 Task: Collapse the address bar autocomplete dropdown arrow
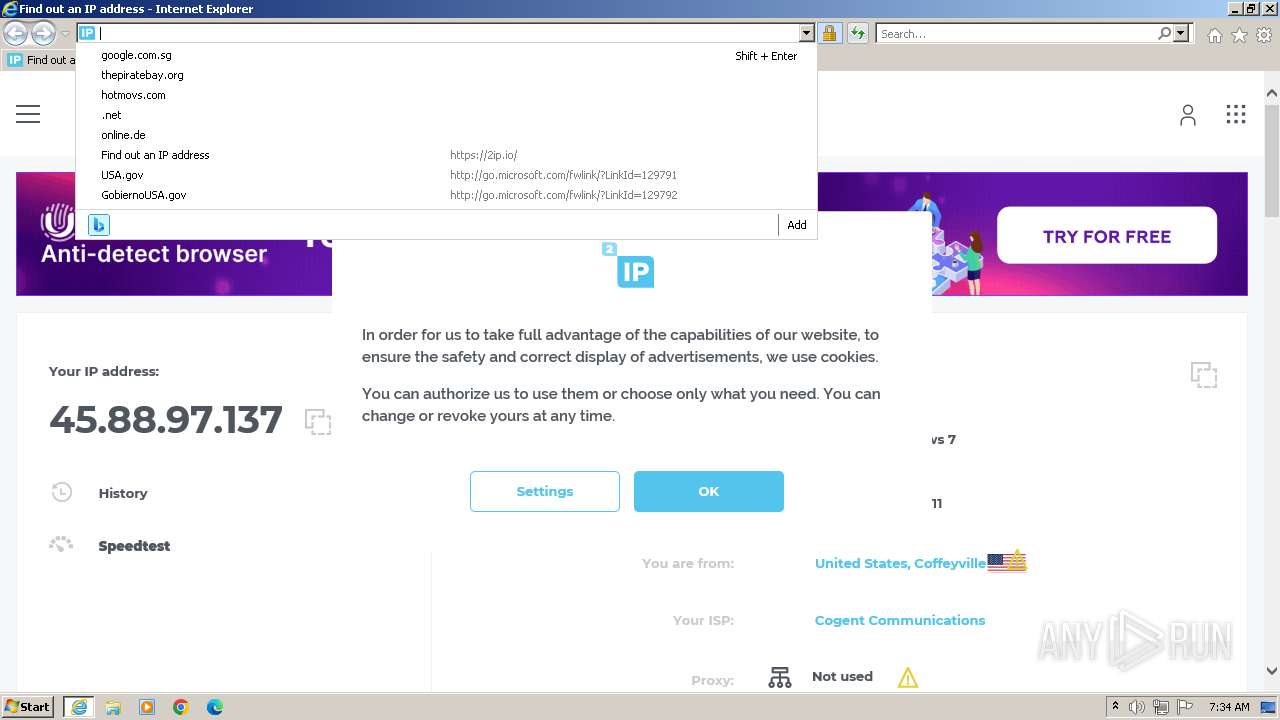click(x=807, y=33)
